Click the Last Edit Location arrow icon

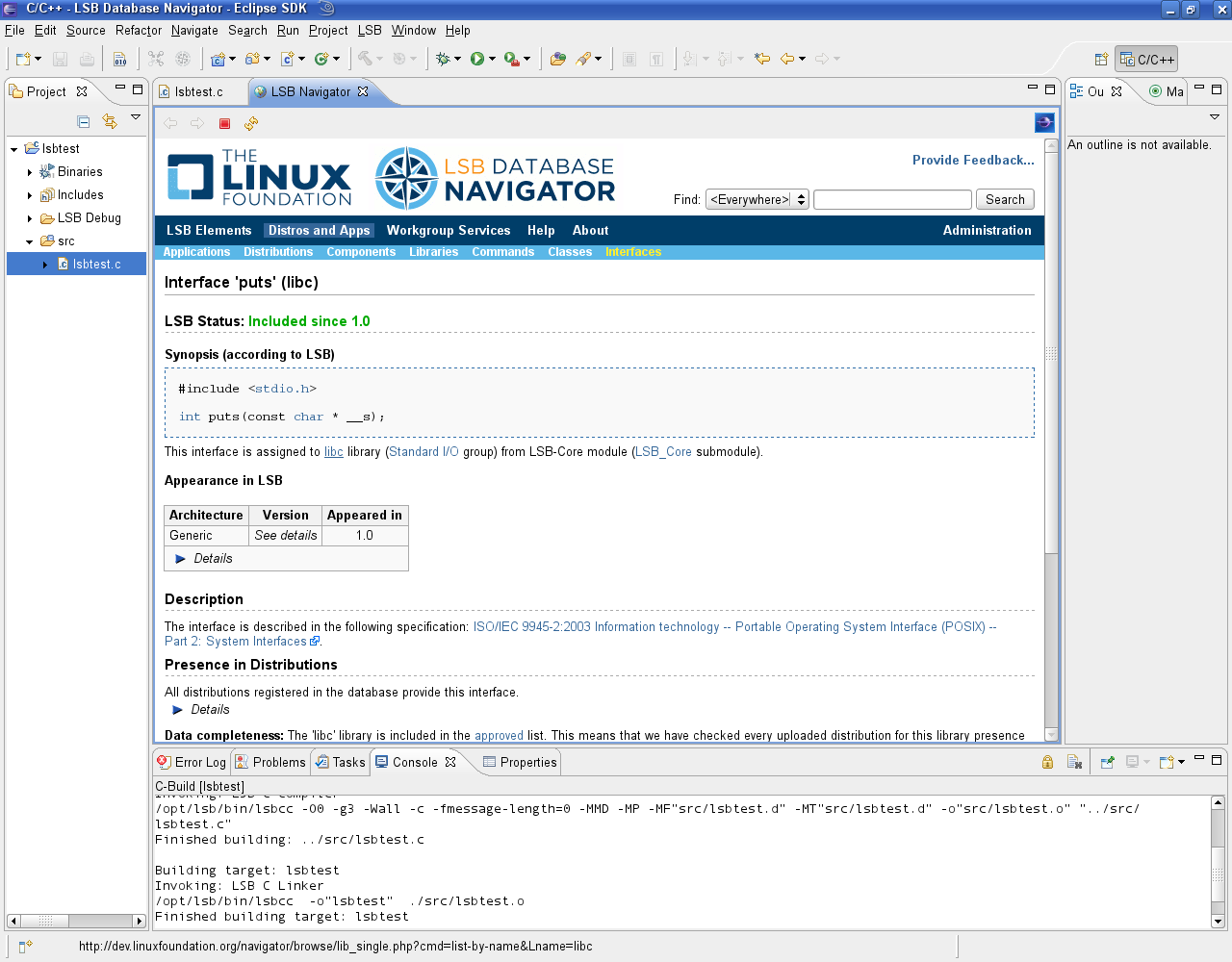pyautogui.click(x=762, y=59)
